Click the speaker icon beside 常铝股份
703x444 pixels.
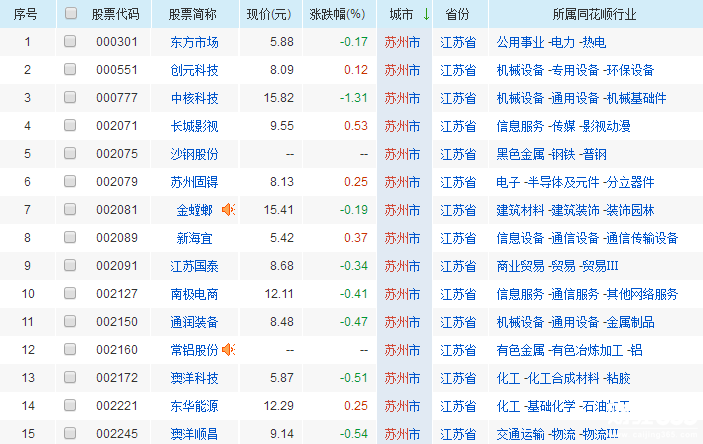tap(228, 349)
